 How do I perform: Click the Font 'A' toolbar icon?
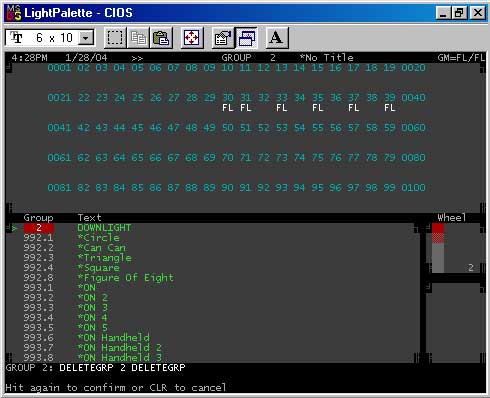coord(277,38)
